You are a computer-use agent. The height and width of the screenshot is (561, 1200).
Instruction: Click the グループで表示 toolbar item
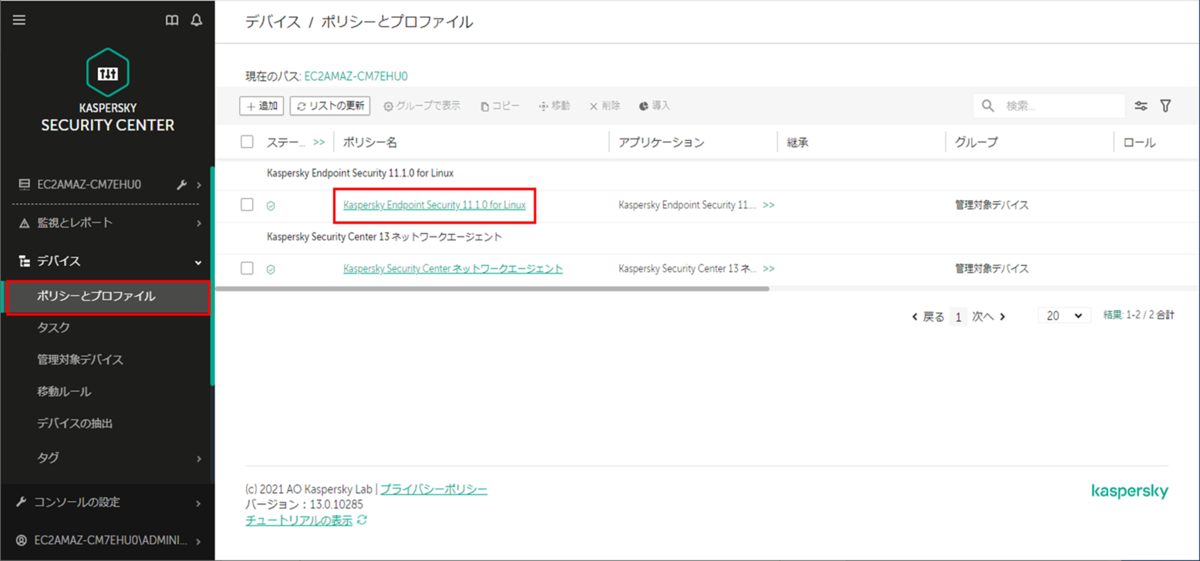pyautogui.click(x=422, y=106)
